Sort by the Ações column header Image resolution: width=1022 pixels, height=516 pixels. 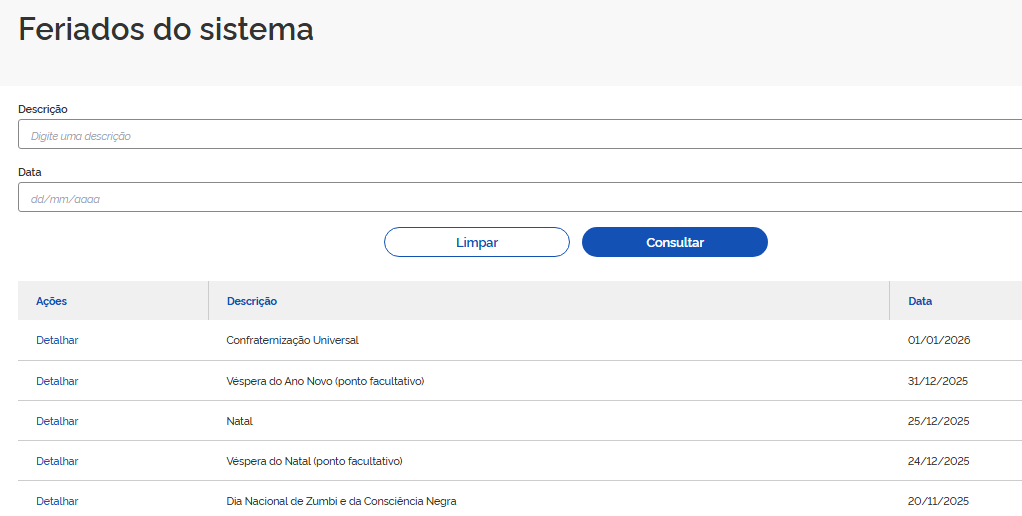click(x=52, y=301)
